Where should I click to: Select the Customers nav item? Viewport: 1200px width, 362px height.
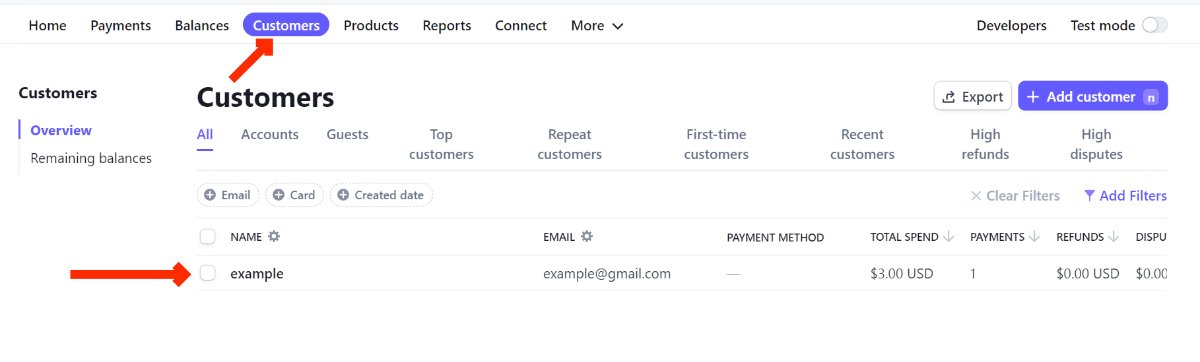point(286,26)
